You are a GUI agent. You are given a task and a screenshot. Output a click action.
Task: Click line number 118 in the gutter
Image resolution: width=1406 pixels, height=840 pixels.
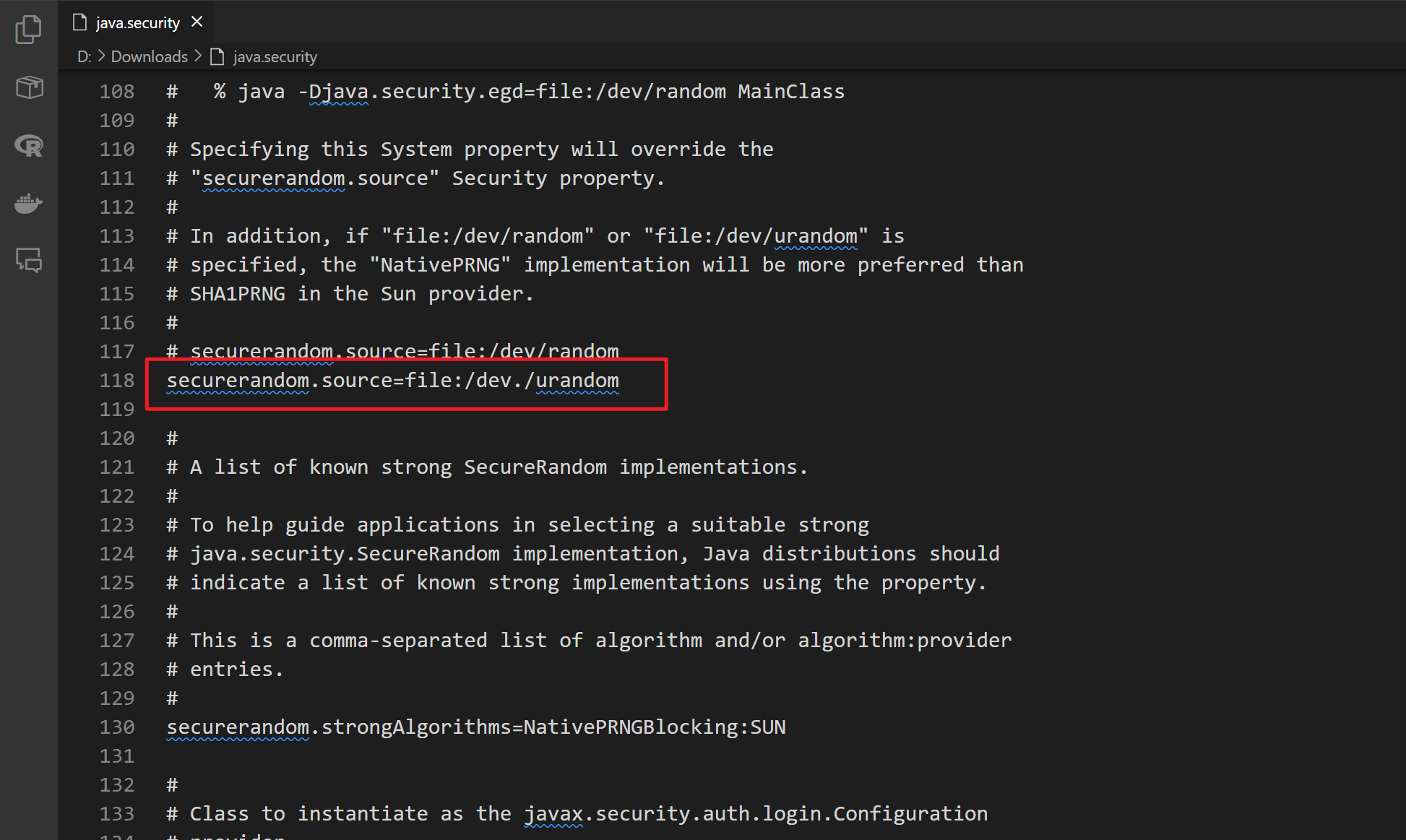117,380
